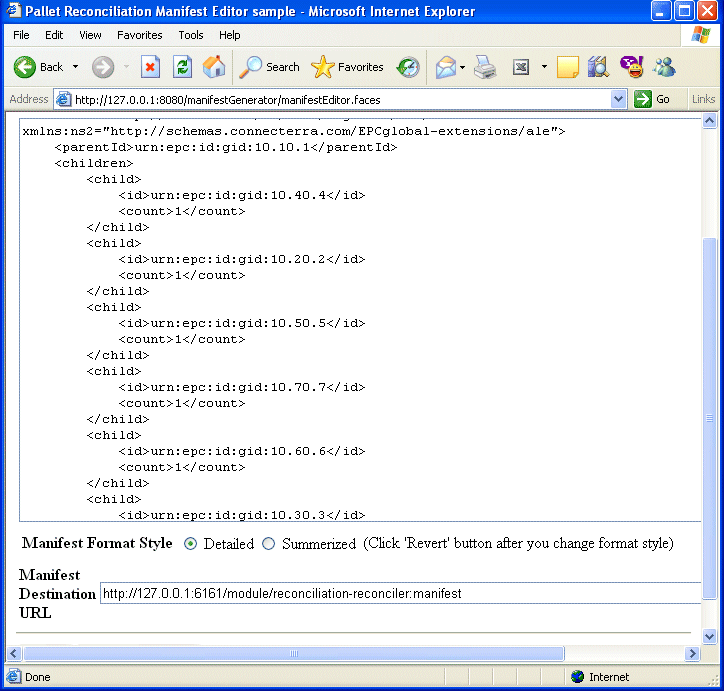724x691 pixels.
Task: Launch Yahoo Messenger smiley icon
Action: (x=632, y=67)
